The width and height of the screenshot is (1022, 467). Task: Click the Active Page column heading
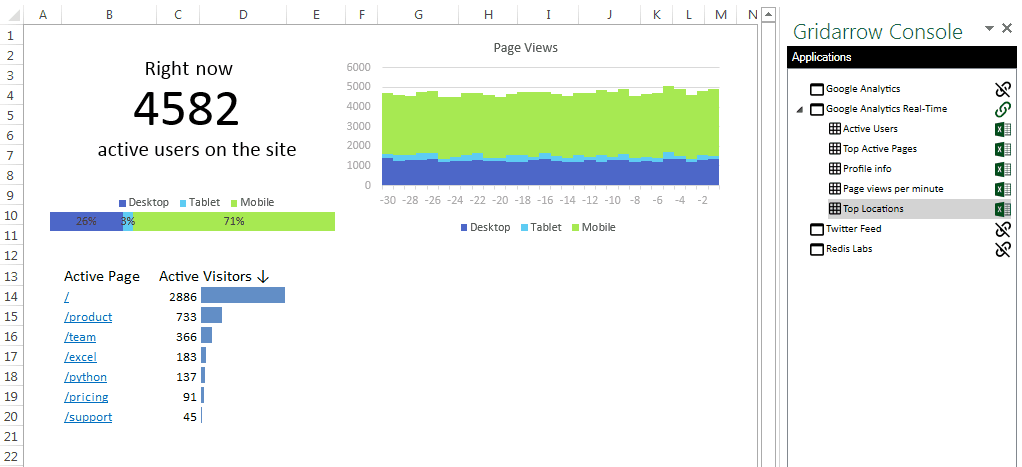102,277
